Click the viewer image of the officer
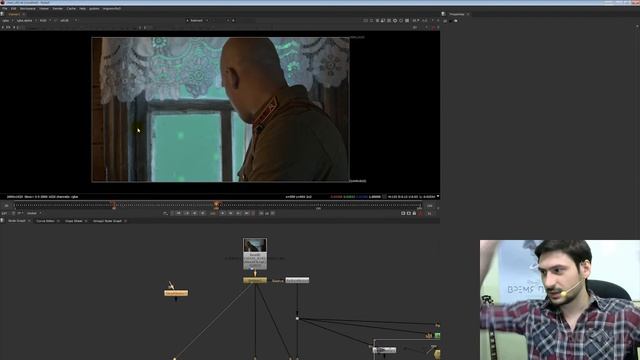Image resolution: width=640 pixels, height=360 pixels. point(220,109)
